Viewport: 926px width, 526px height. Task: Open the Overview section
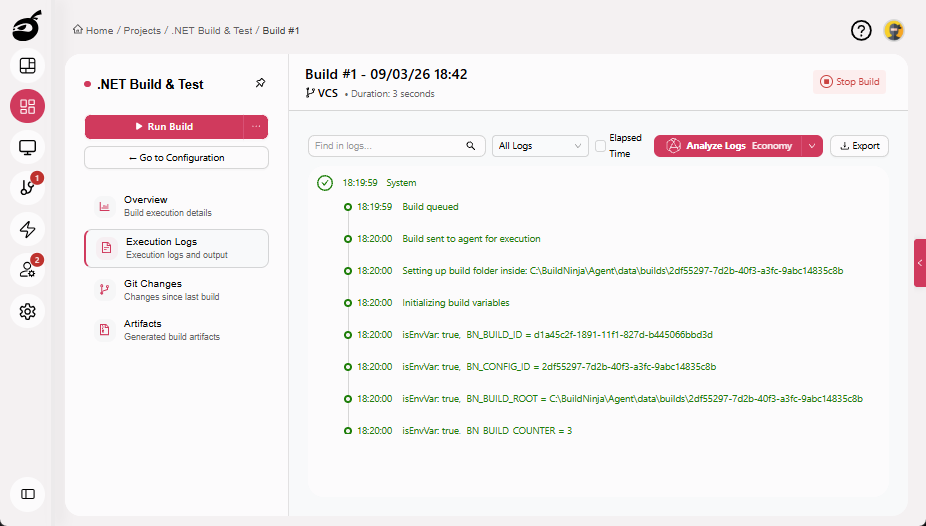point(176,206)
